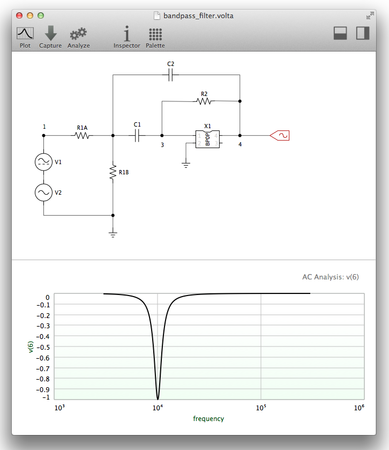
Task: Click the C2 component label
Action: point(171,64)
